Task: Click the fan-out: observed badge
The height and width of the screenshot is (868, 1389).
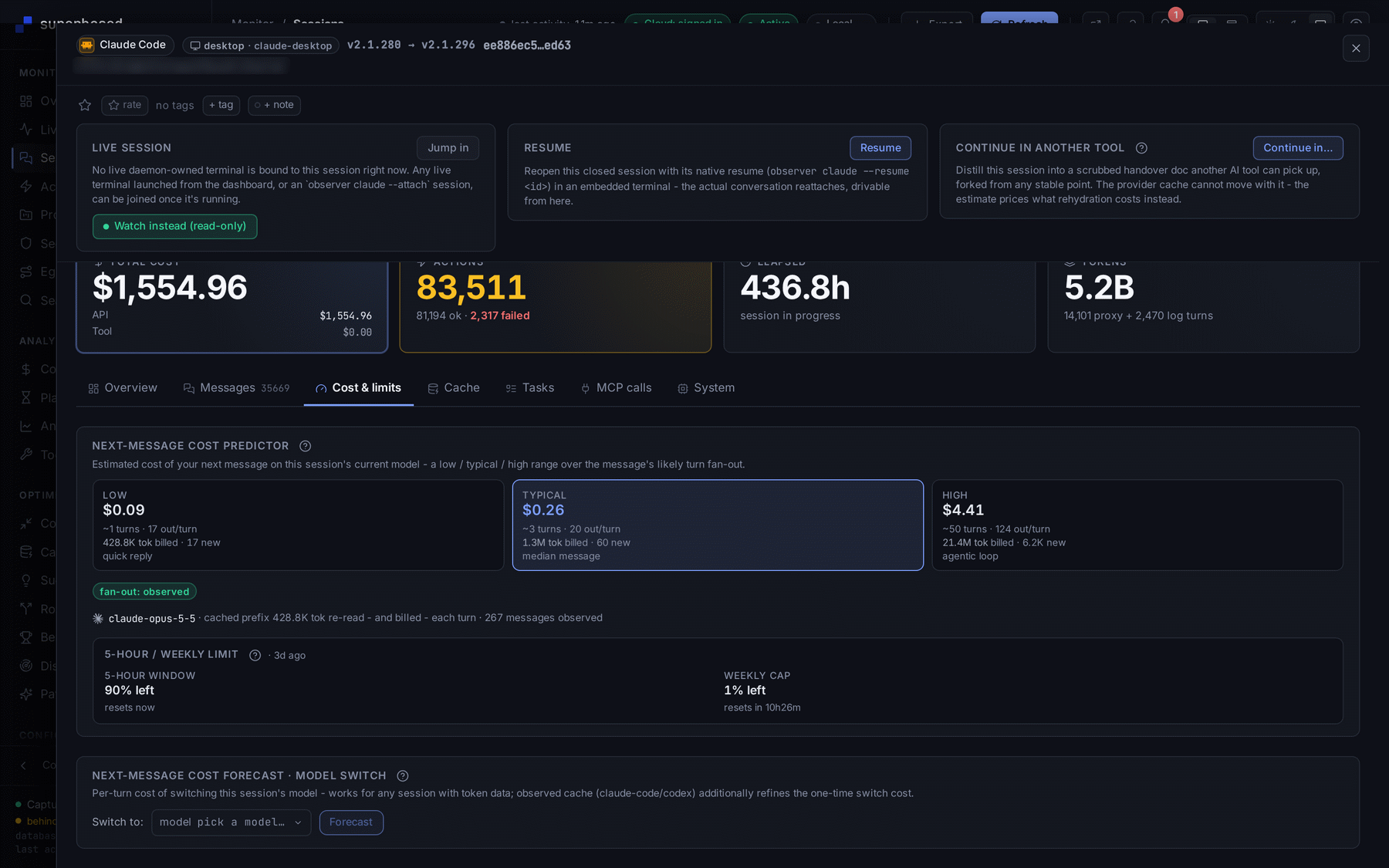Action: pyautogui.click(x=144, y=592)
